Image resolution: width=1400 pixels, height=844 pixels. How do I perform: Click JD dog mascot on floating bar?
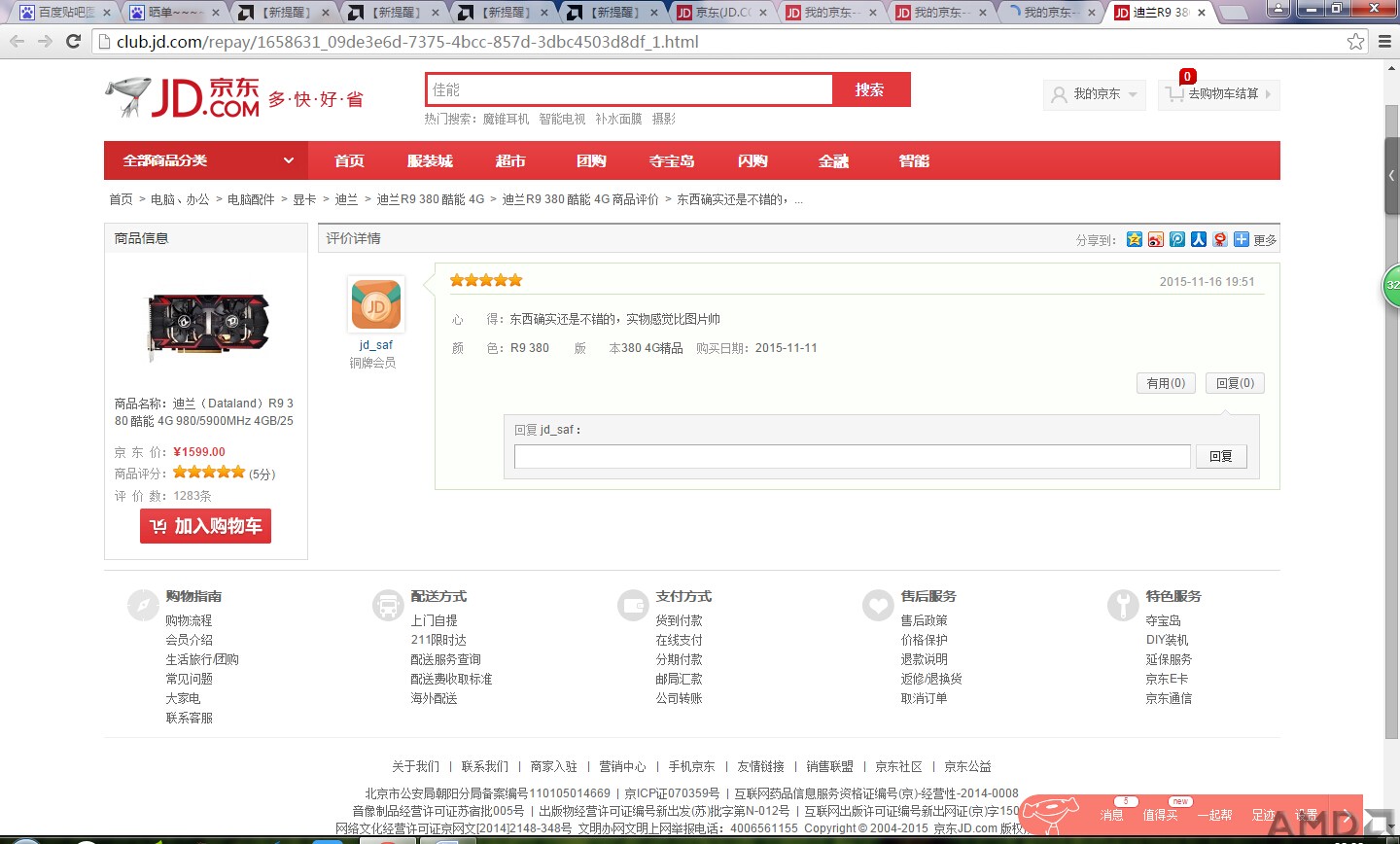pos(1051,815)
